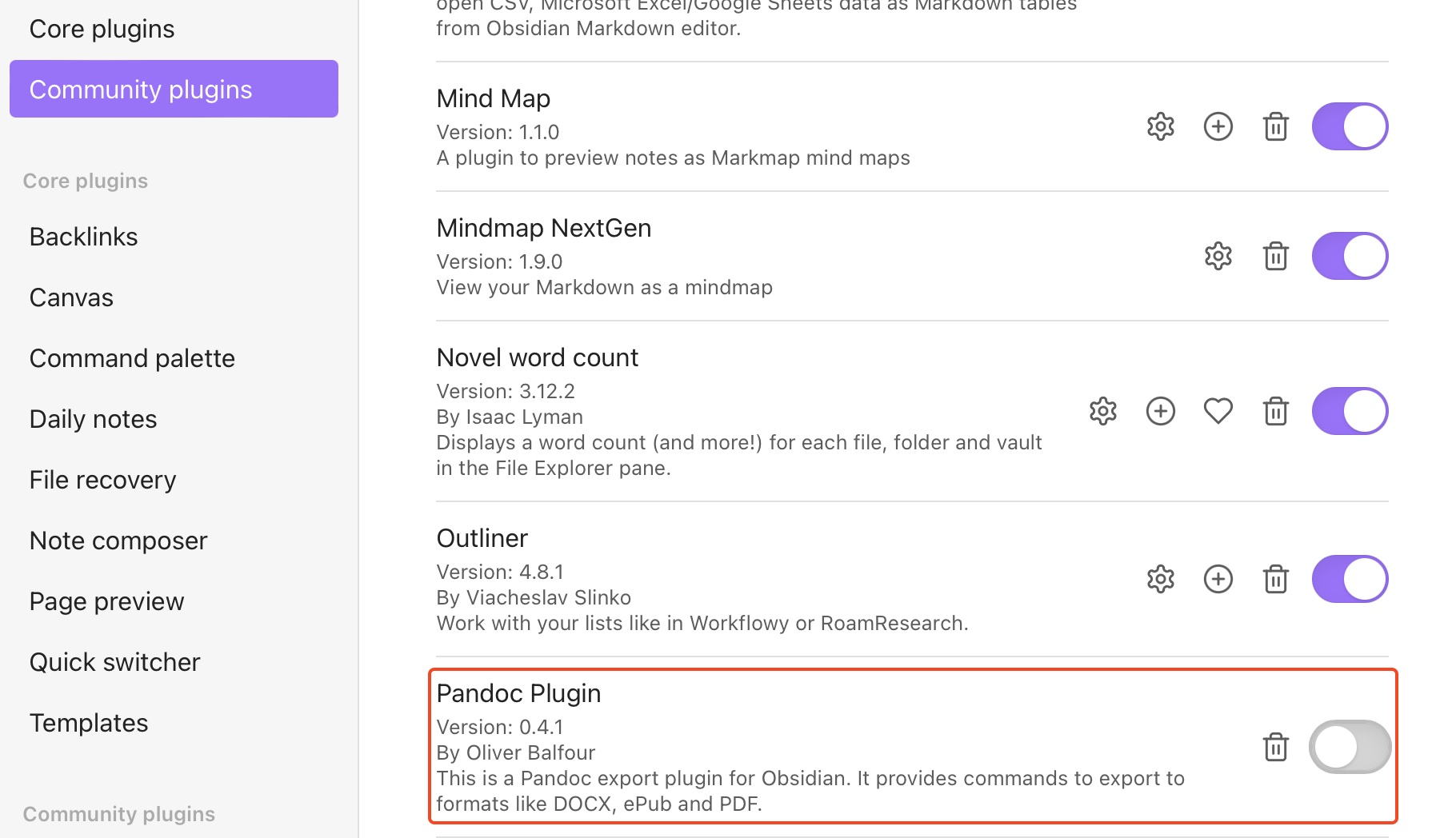This screenshot has height=838, width=1456.
Task: Click Novel word count heart donate icon
Action: click(x=1218, y=411)
